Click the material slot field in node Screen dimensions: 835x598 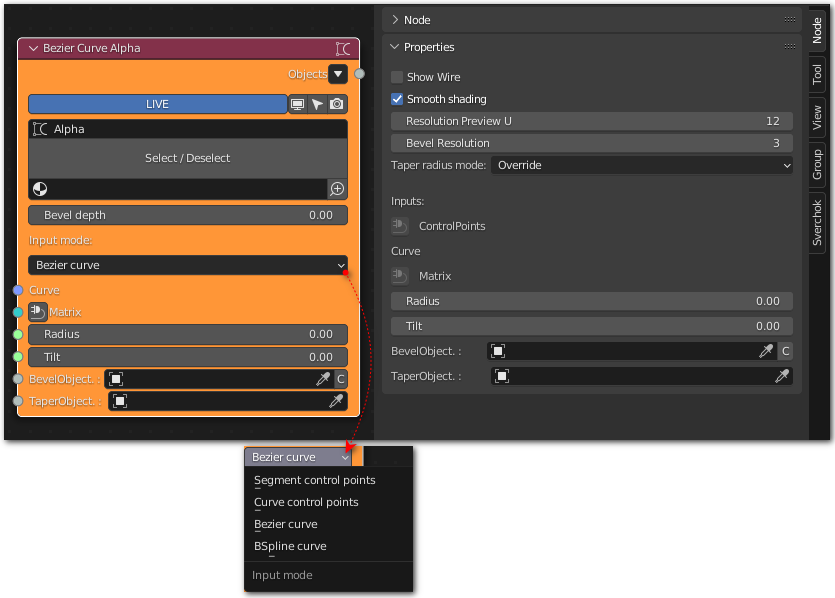pos(178,189)
